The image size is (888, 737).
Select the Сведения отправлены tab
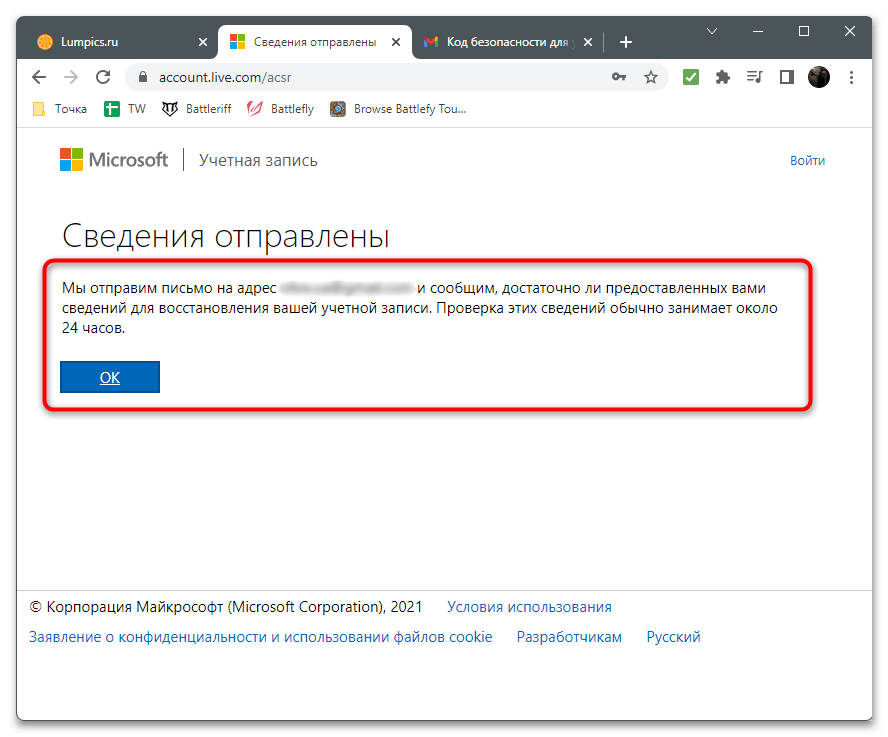314,42
